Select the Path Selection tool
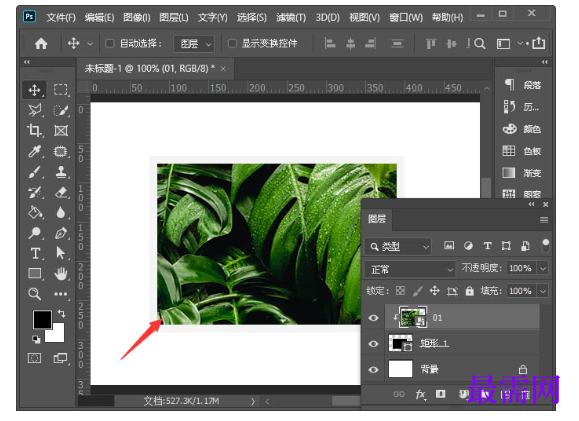The width and height of the screenshot is (579, 421). point(61,253)
